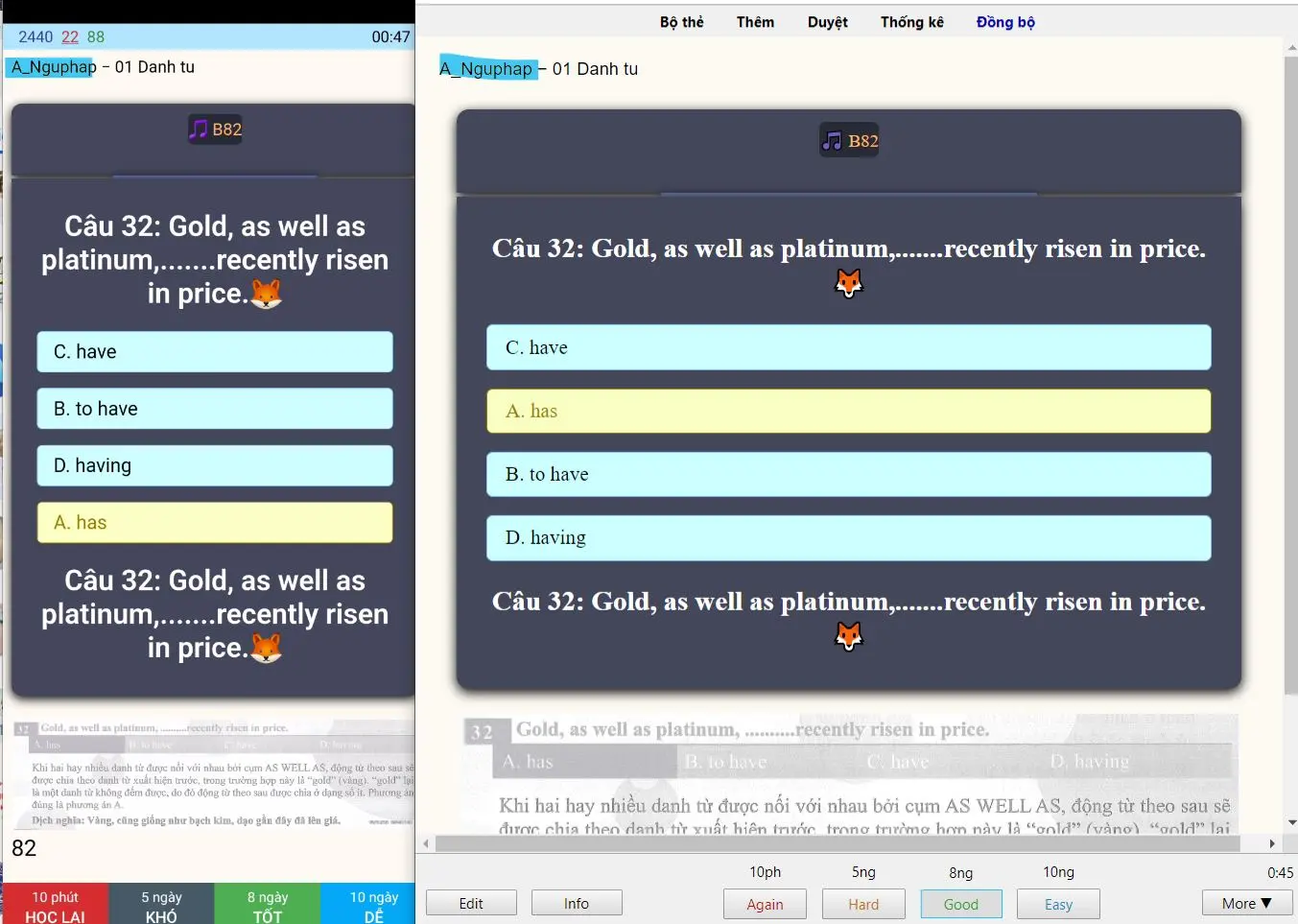
Task: Select 'B. to have' in the left panel
Action: click(215, 409)
